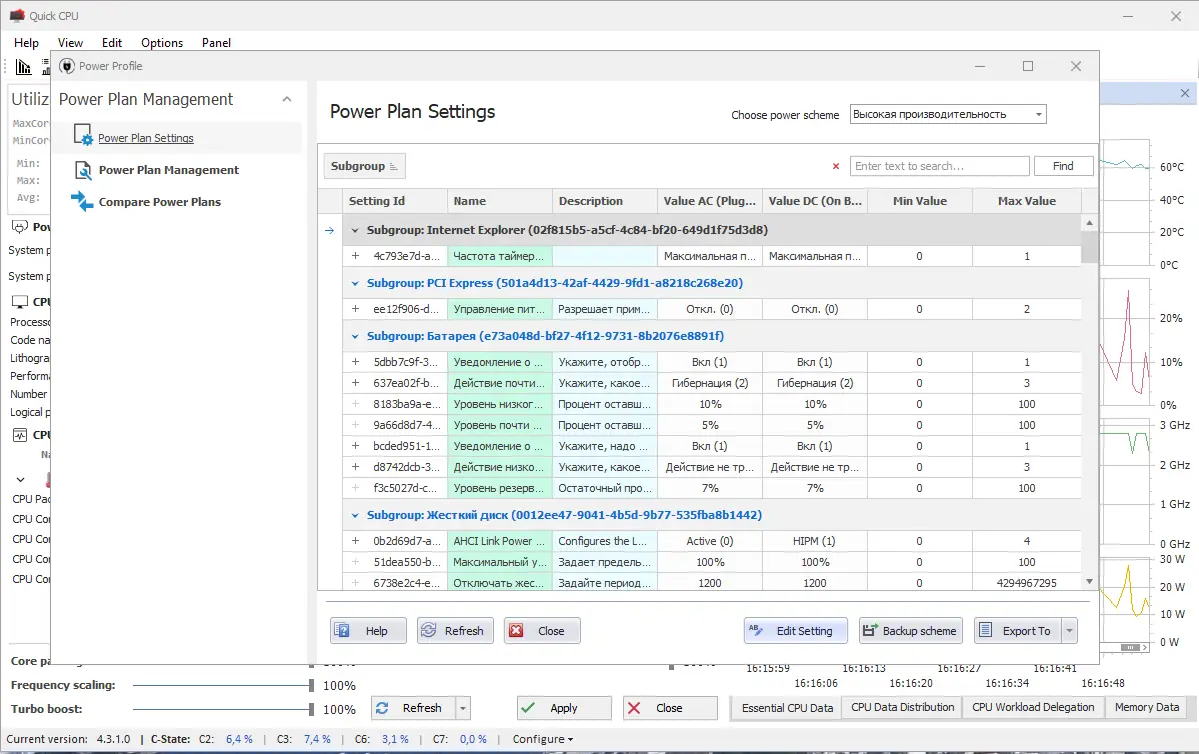Expand row 4c793e7d-a with plus sign
The width and height of the screenshot is (1199, 754).
click(x=356, y=256)
